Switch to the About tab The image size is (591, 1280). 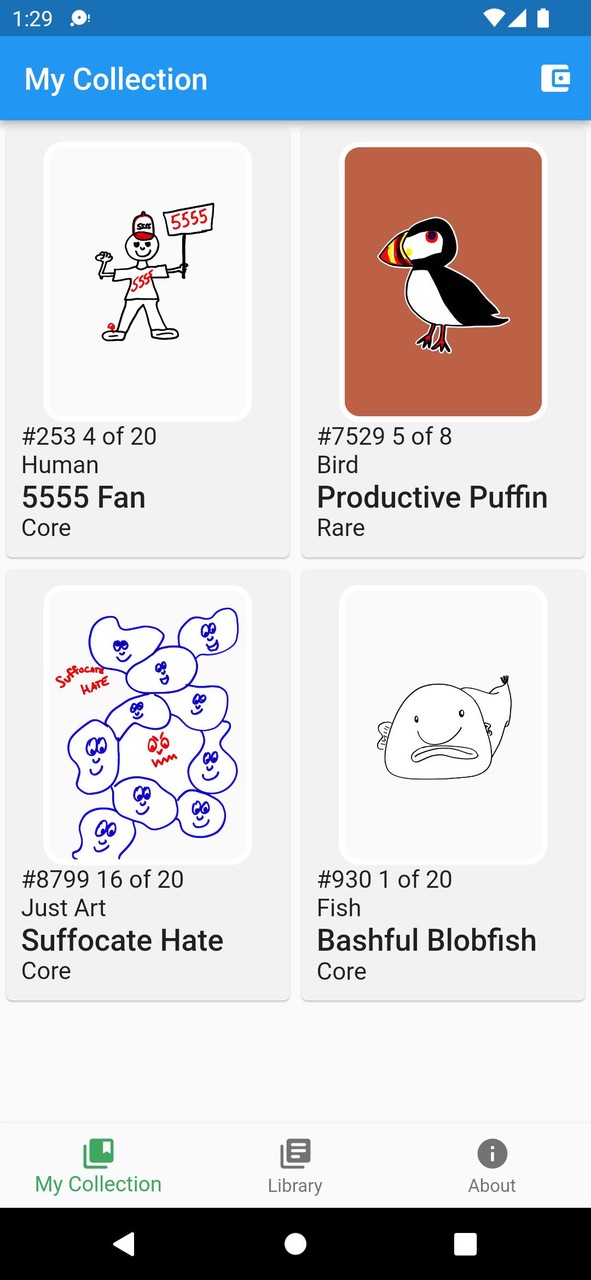point(492,1165)
